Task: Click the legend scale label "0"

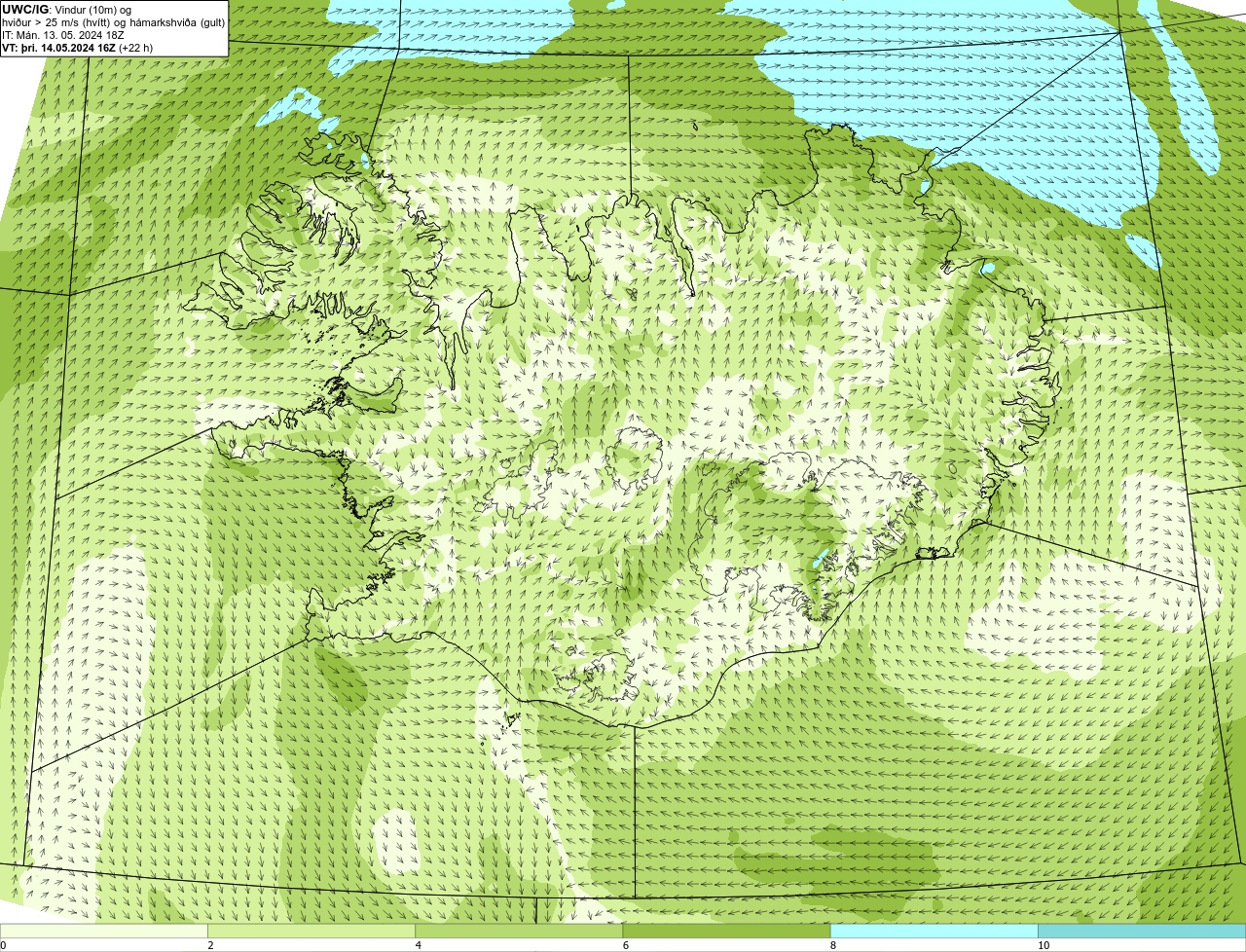Action: pos(3,945)
